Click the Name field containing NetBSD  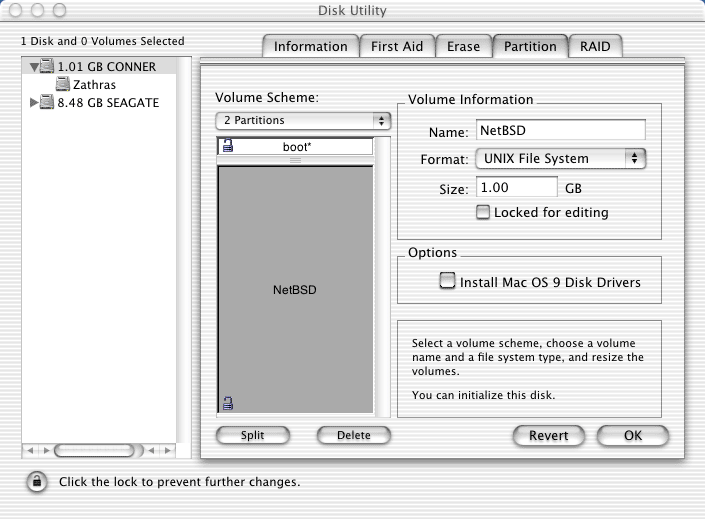click(x=561, y=130)
